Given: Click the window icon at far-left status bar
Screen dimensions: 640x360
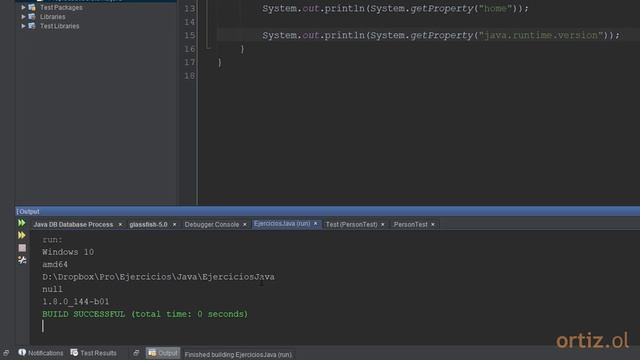Looking at the screenshot, I should pos(6,353).
